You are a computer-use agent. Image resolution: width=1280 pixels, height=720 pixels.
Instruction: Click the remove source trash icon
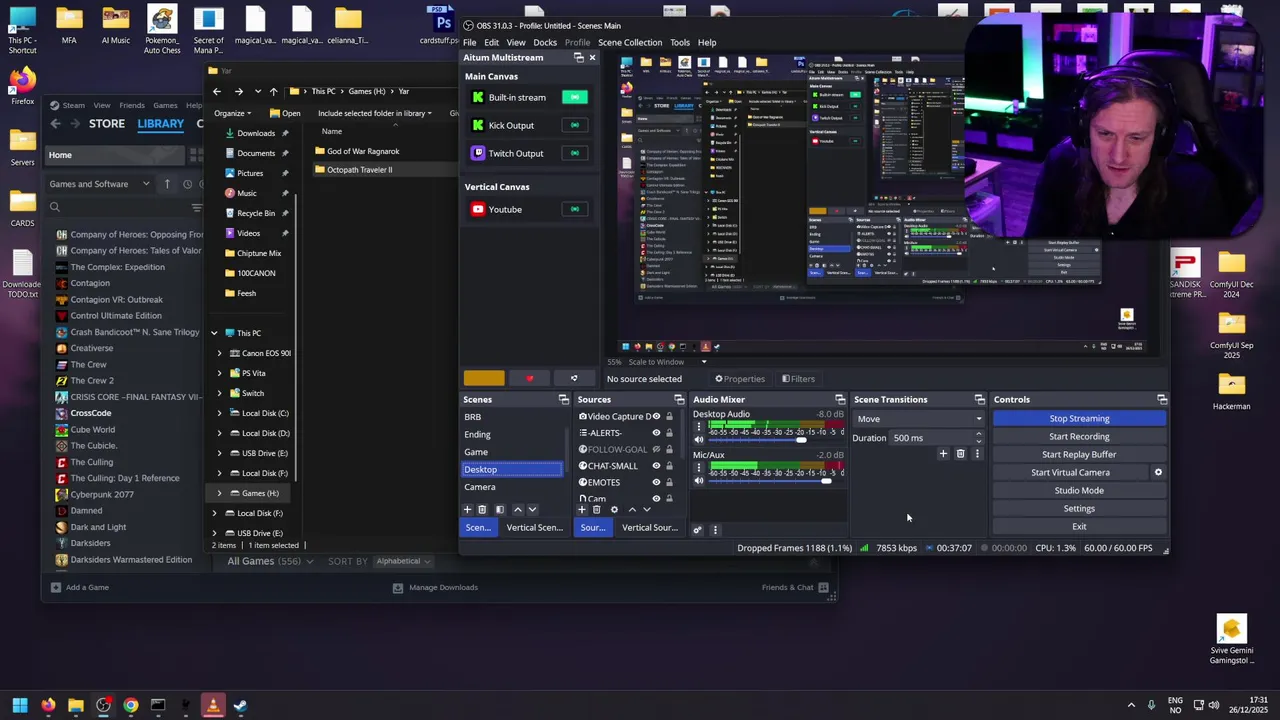(x=597, y=510)
